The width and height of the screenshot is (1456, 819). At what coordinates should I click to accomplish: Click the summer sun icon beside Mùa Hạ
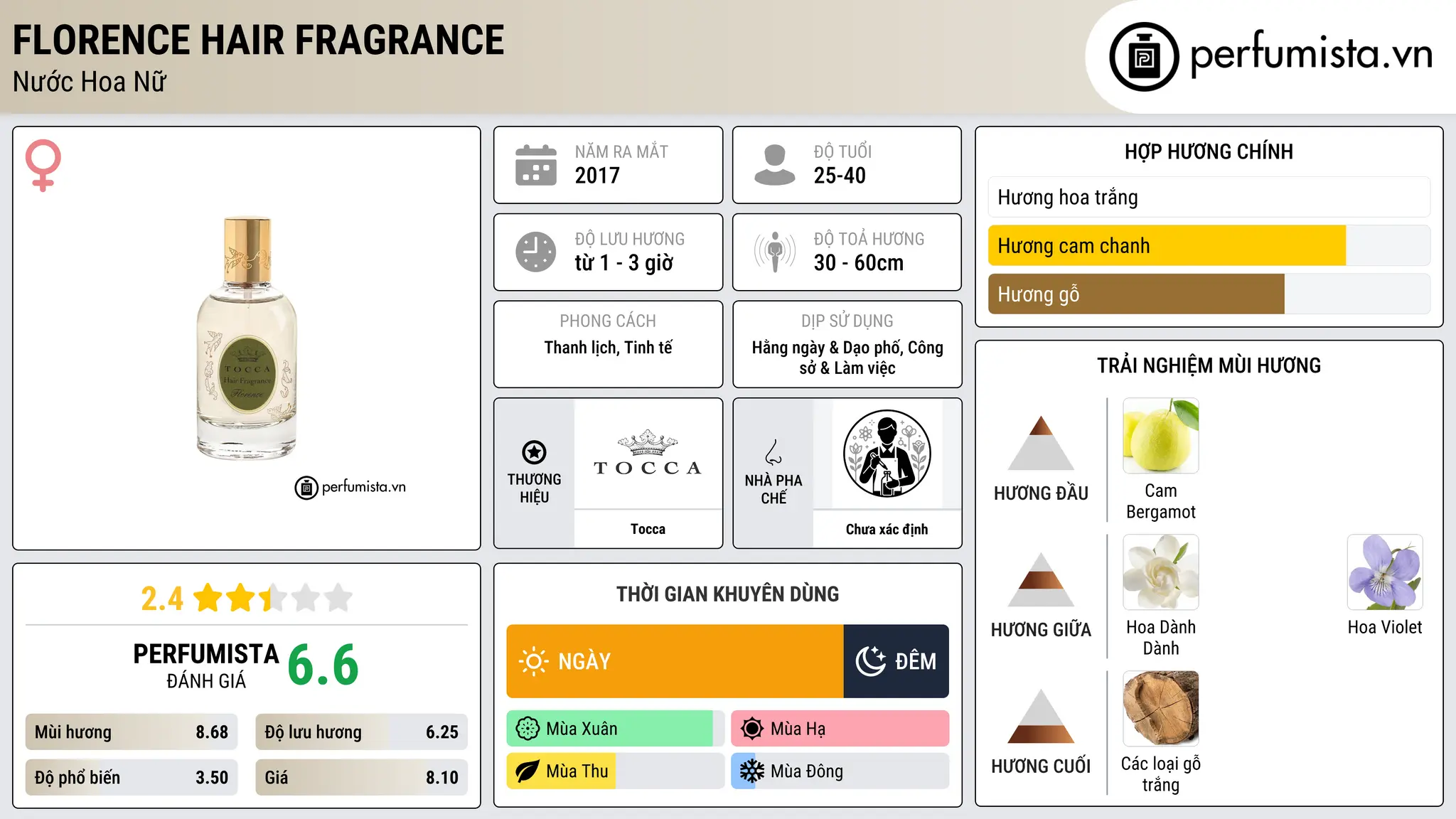pos(752,729)
